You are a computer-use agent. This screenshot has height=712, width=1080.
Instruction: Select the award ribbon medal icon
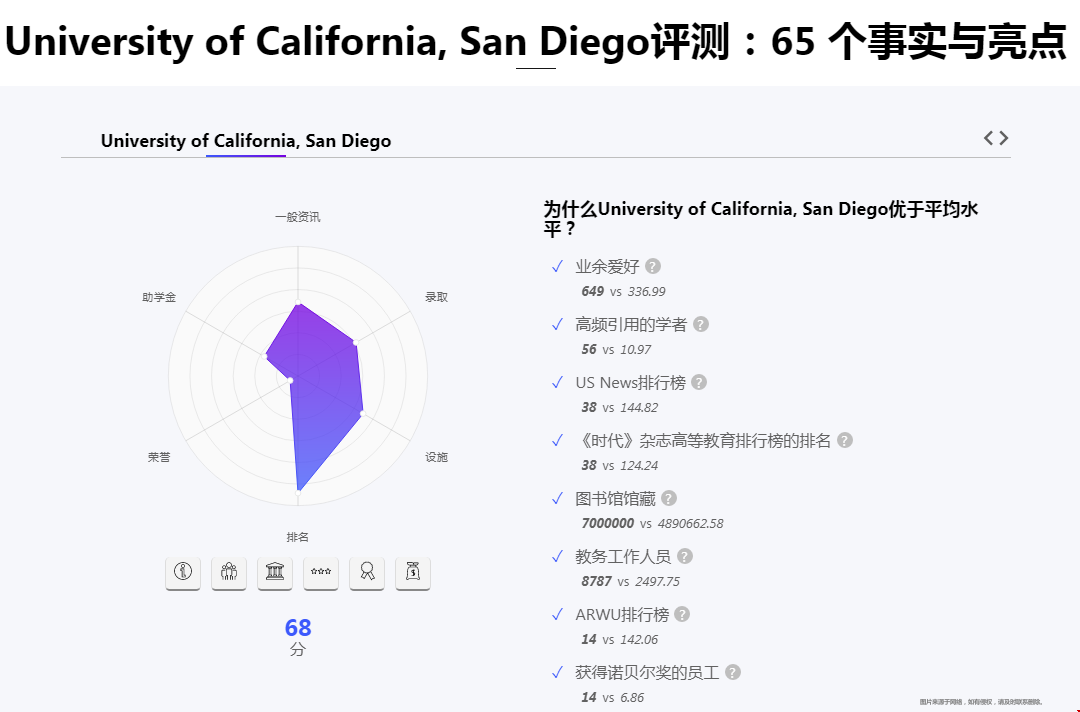click(x=366, y=573)
